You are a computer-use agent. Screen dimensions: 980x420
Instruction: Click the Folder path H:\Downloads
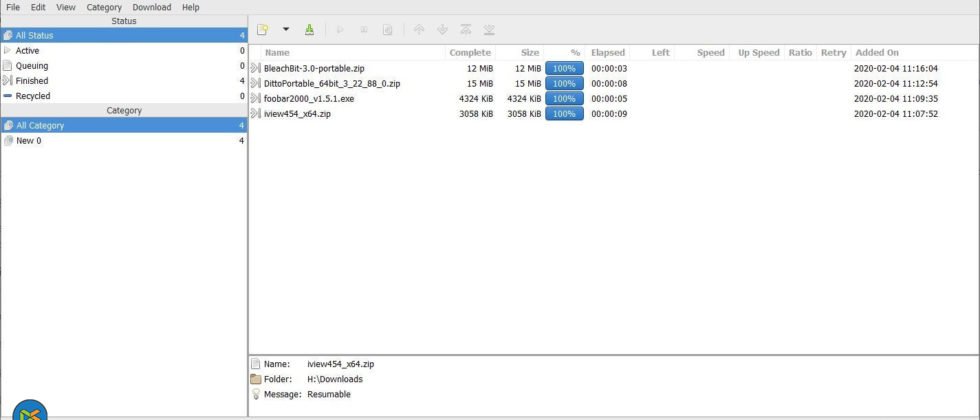(x=335, y=379)
